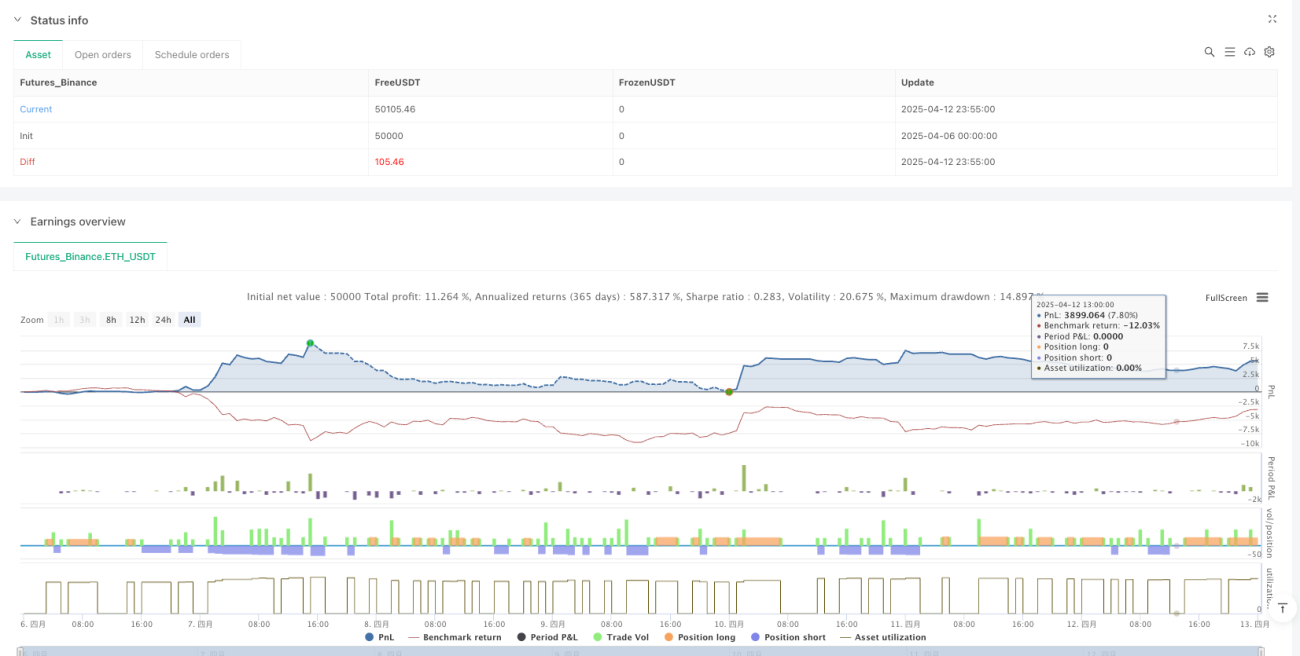Image resolution: width=1300 pixels, height=656 pixels.
Task: Click the cloud download icon
Action: coord(1249,52)
